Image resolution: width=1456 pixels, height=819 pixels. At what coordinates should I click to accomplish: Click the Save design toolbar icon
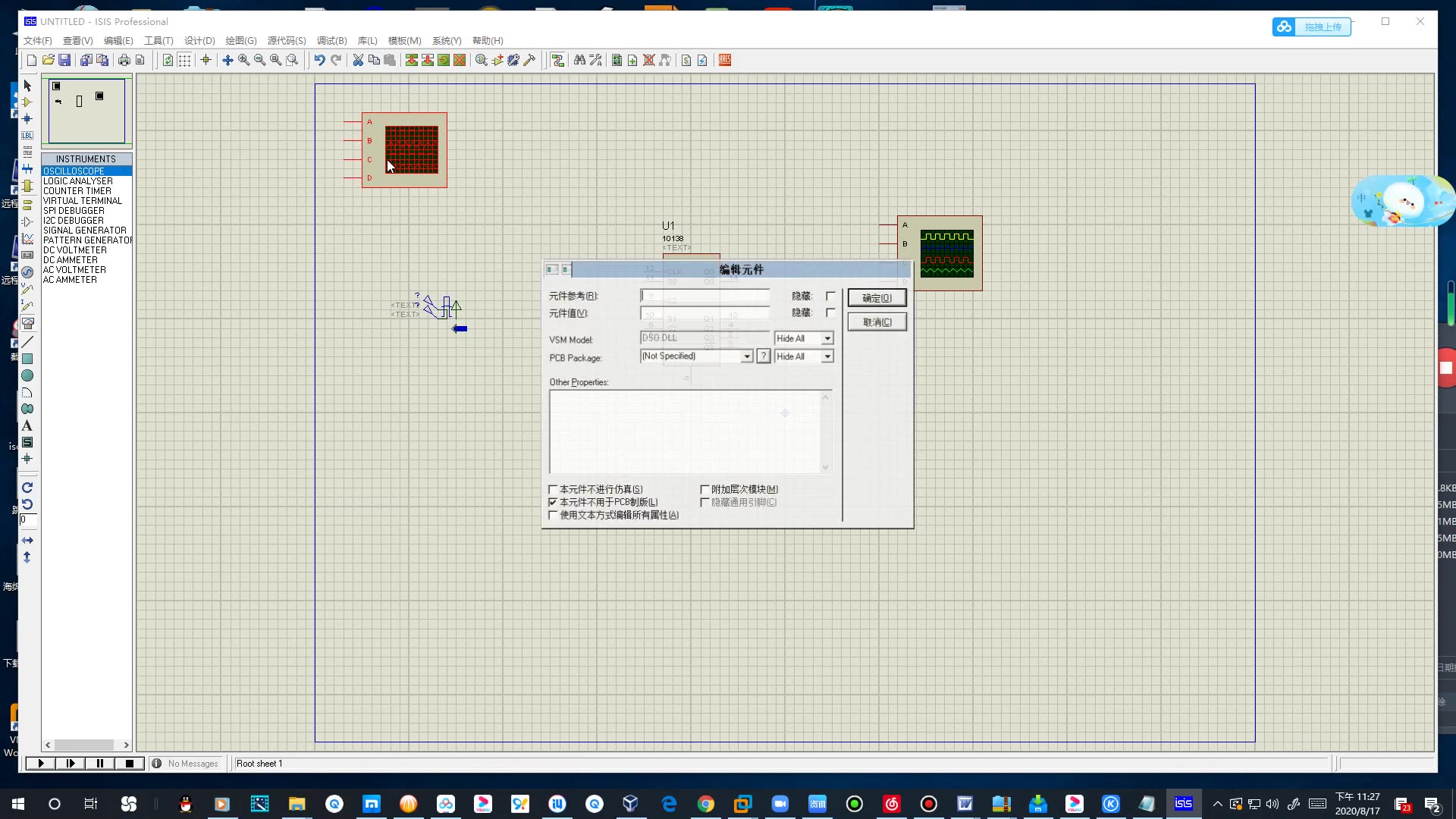tap(64, 60)
